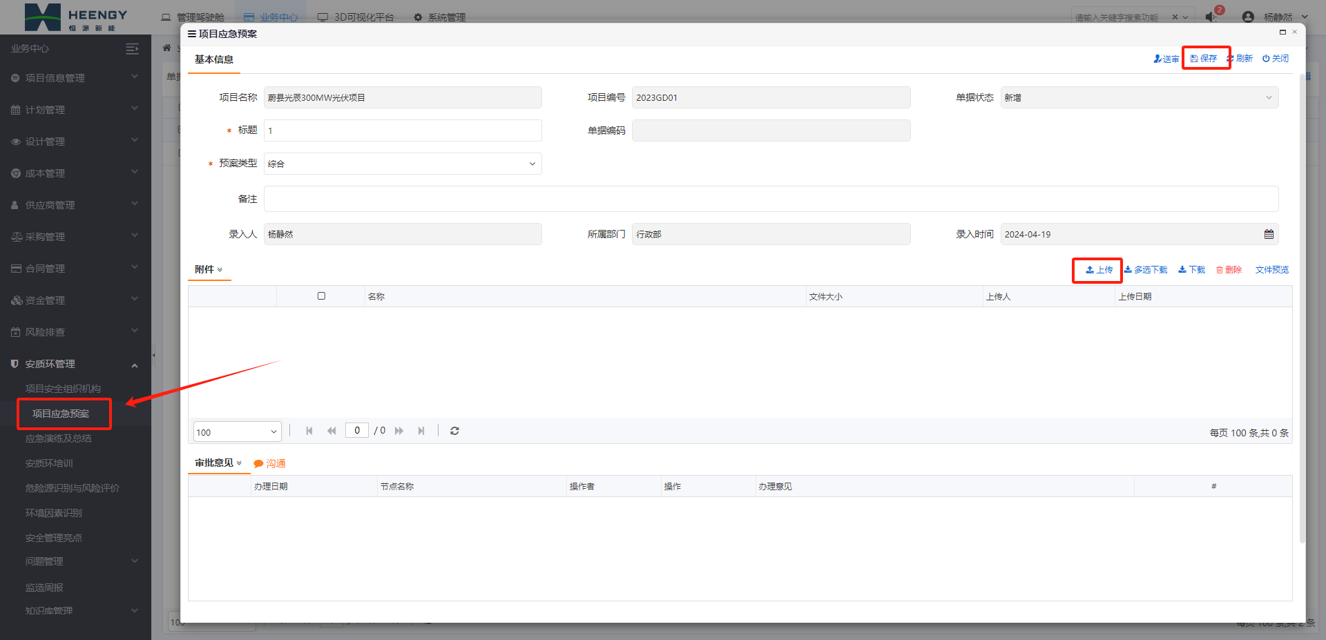The width and height of the screenshot is (1326, 640).
Task: Click the 保存 save button
Action: pyautogui.click(x=1204, y=59)
